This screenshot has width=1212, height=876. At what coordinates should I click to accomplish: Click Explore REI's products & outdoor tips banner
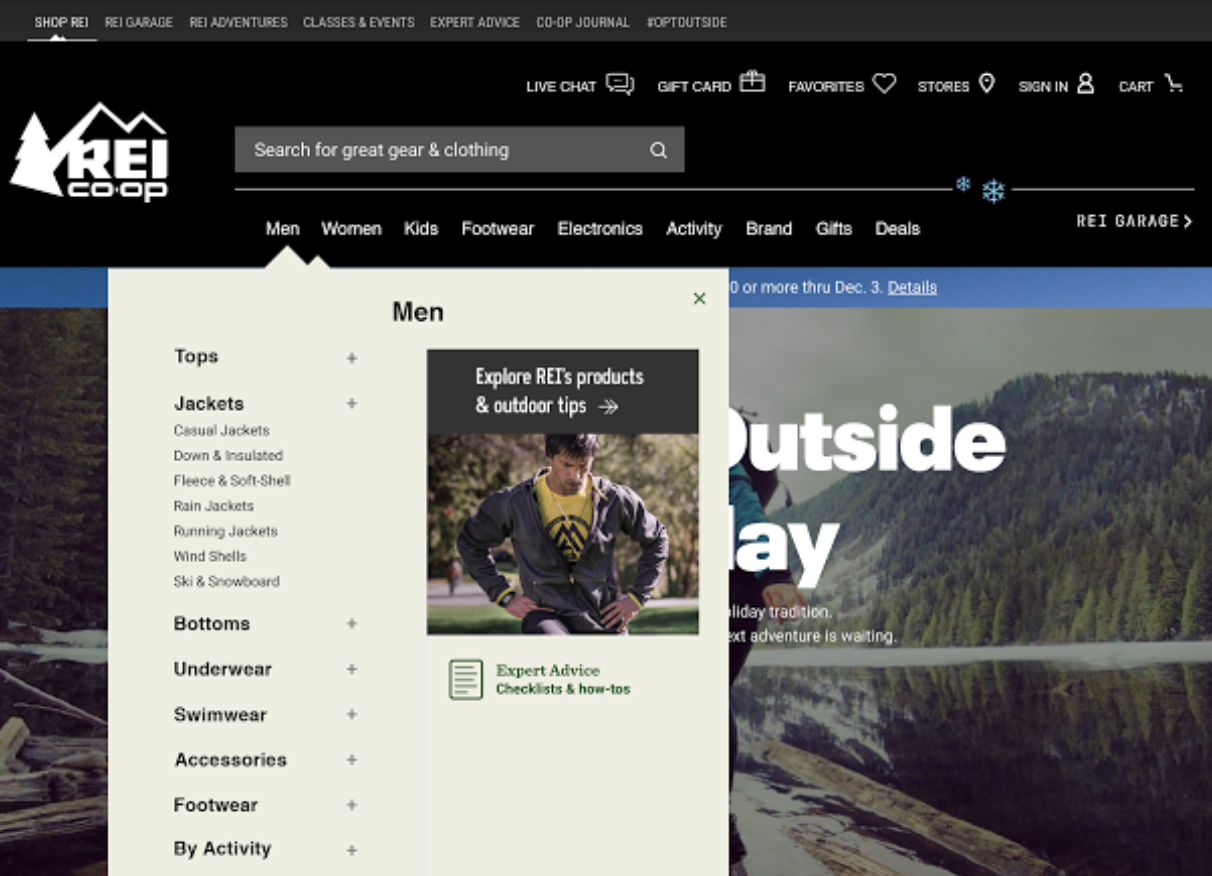(x=563, y=391)
